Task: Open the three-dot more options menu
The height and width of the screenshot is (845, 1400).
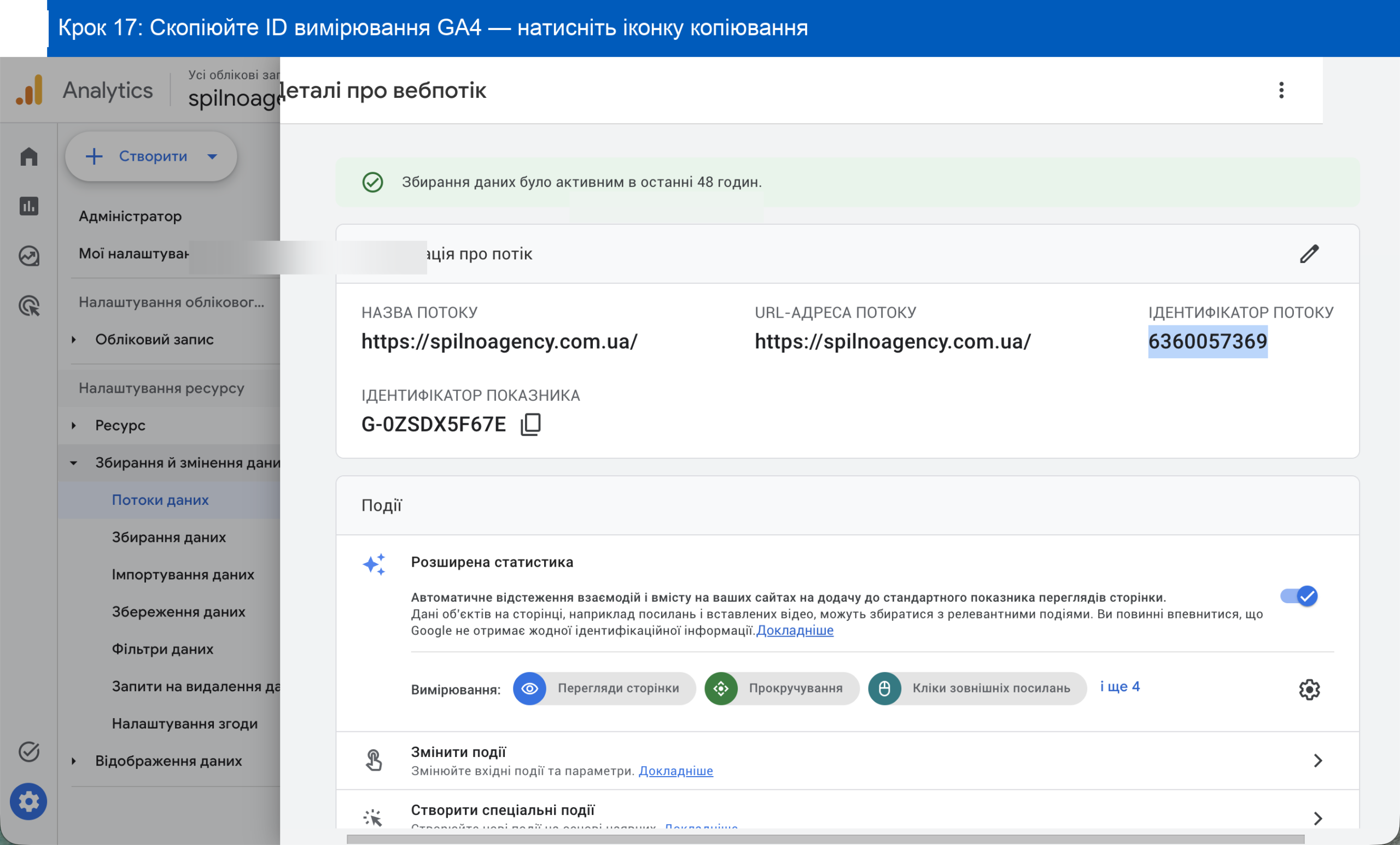Action: tap(1281, 90)
